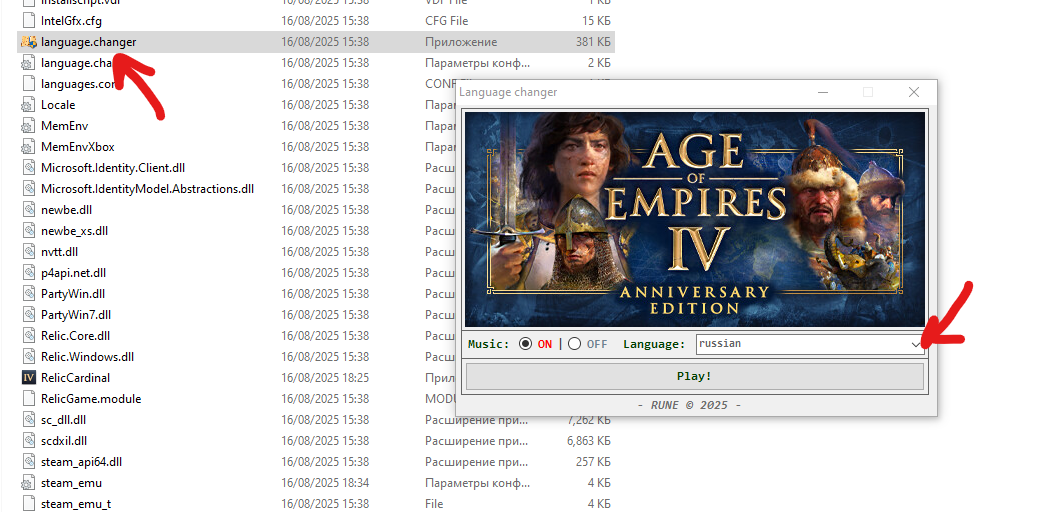Minimize the Language changer window

[x=822, y=92]
